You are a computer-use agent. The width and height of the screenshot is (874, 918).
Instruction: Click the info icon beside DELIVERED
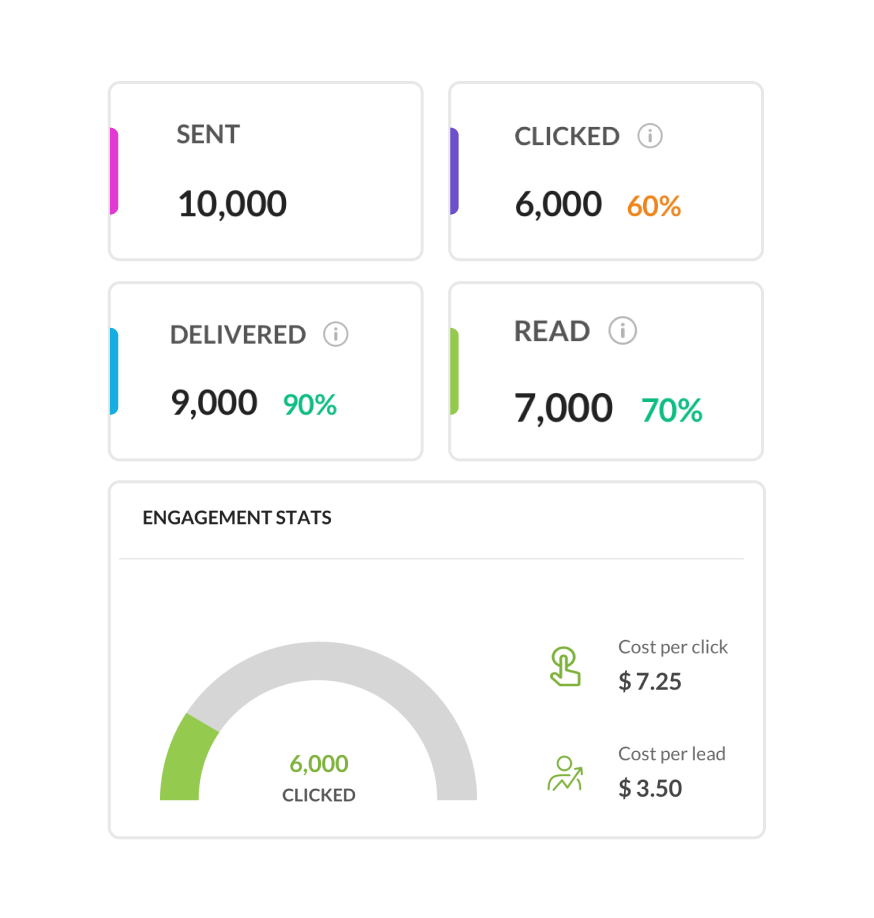(x=336, y=334)
